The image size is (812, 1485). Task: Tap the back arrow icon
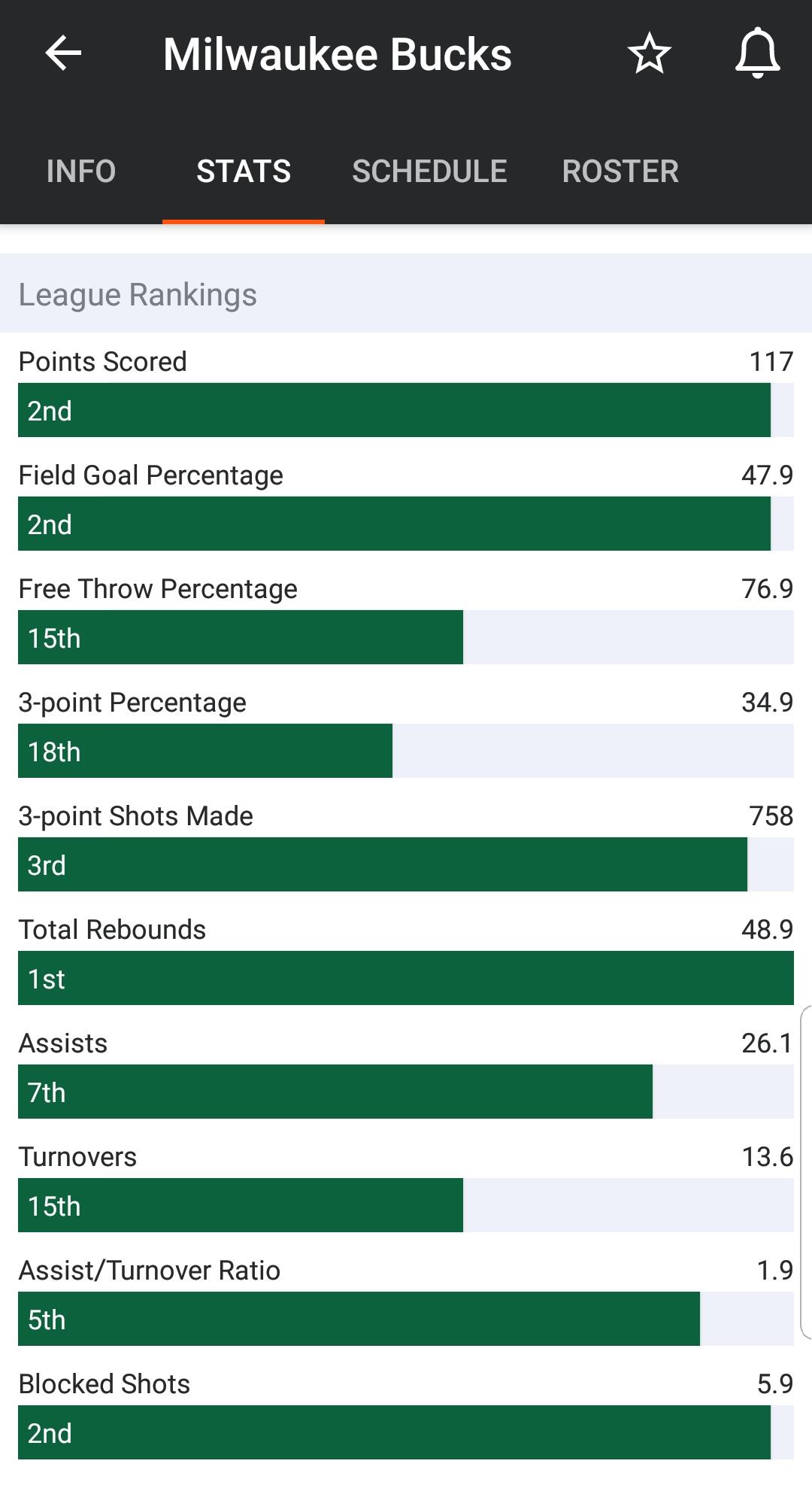(63, 53)
